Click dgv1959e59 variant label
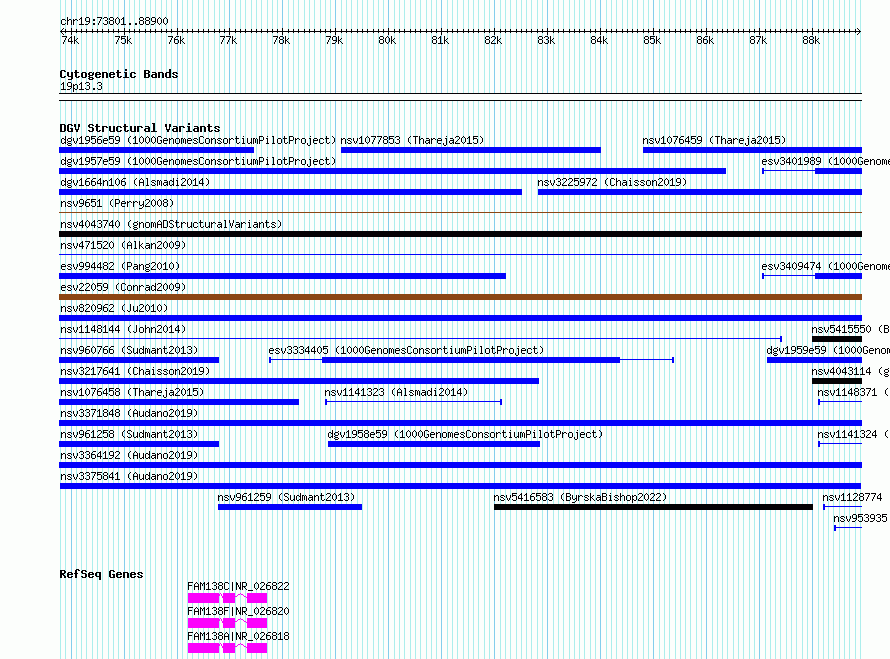 click(x=828, y=350)
